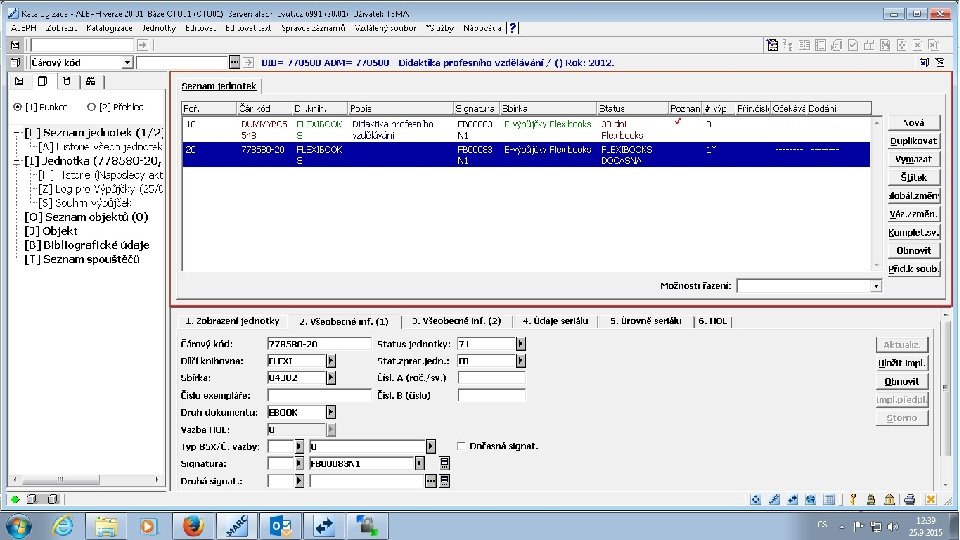Open Firefox from the taskbar
This screenshot has height=540, width=960.
point(192,526)
